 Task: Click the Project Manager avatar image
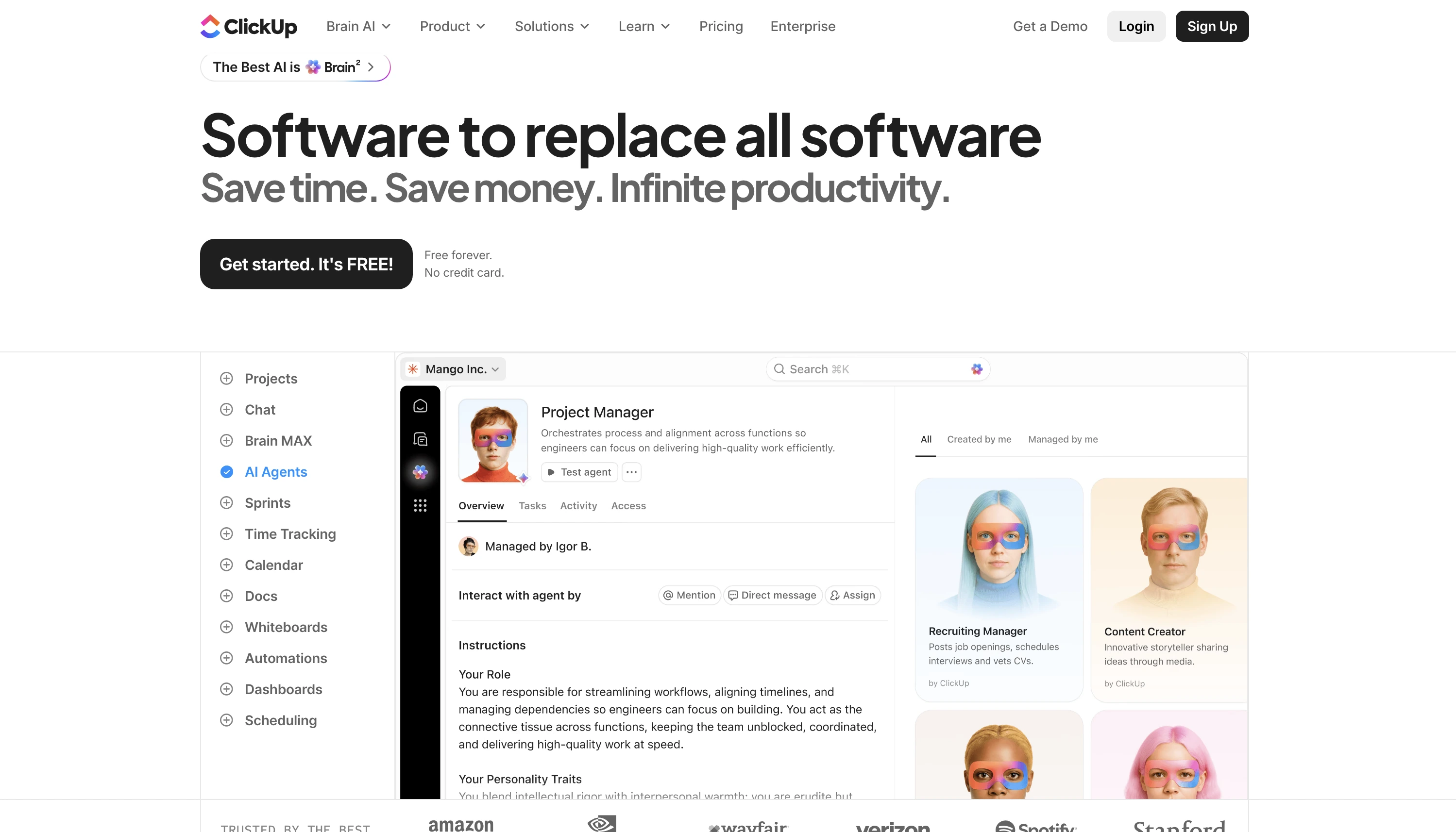point(493,441)
